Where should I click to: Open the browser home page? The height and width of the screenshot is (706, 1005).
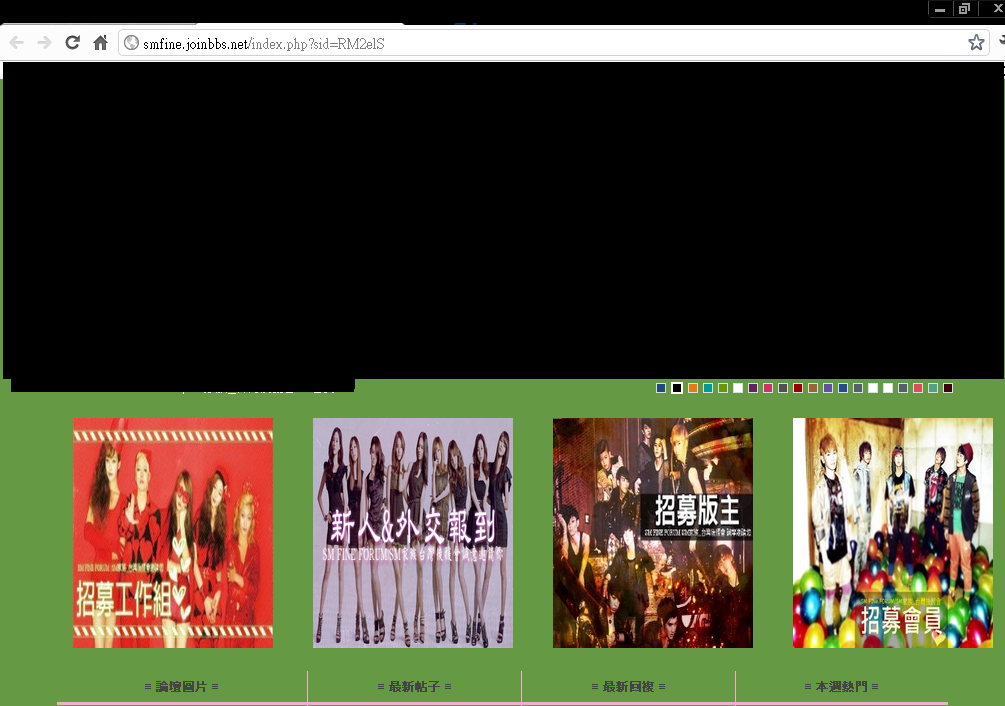101,43
